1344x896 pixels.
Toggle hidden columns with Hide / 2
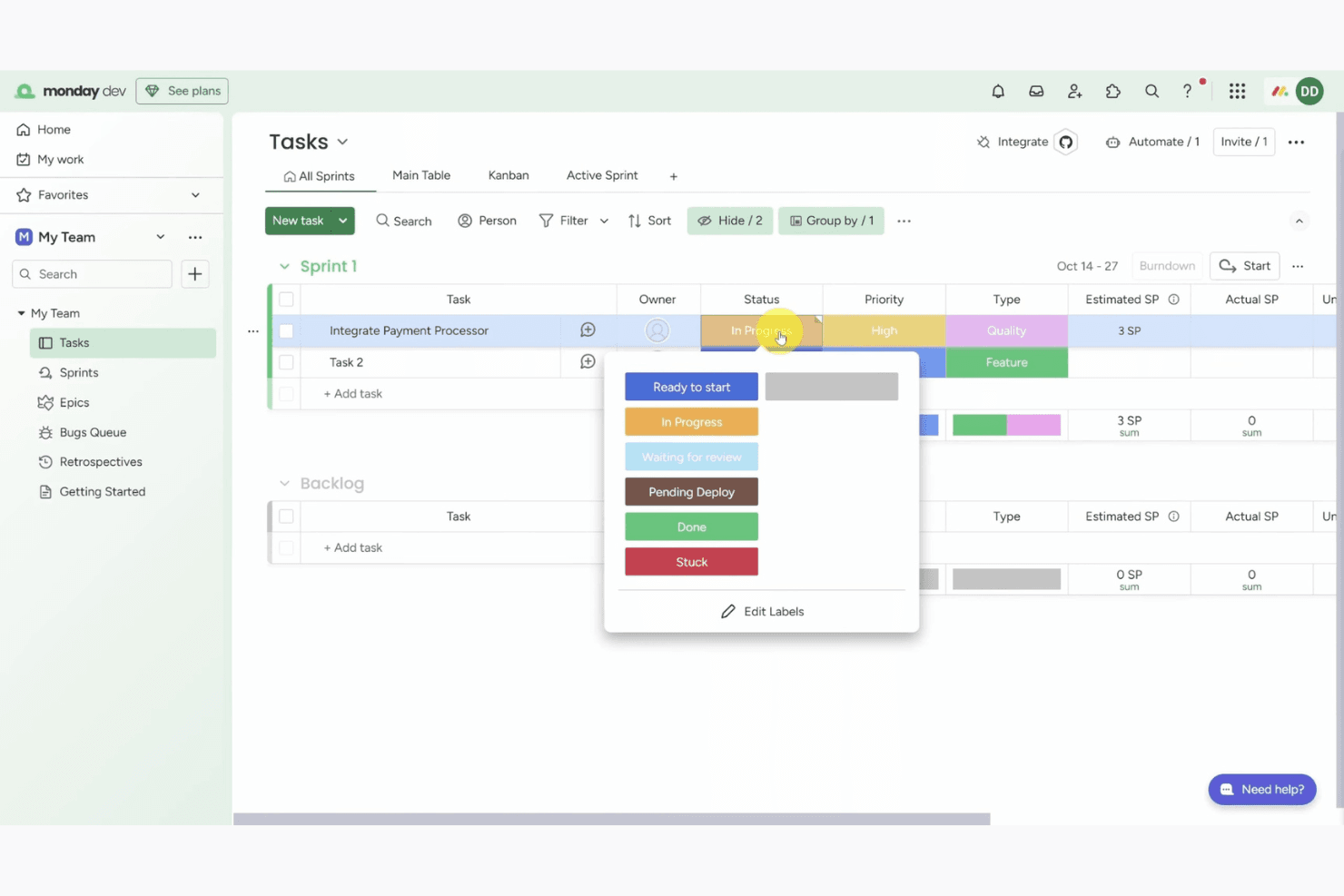(730, 221)
